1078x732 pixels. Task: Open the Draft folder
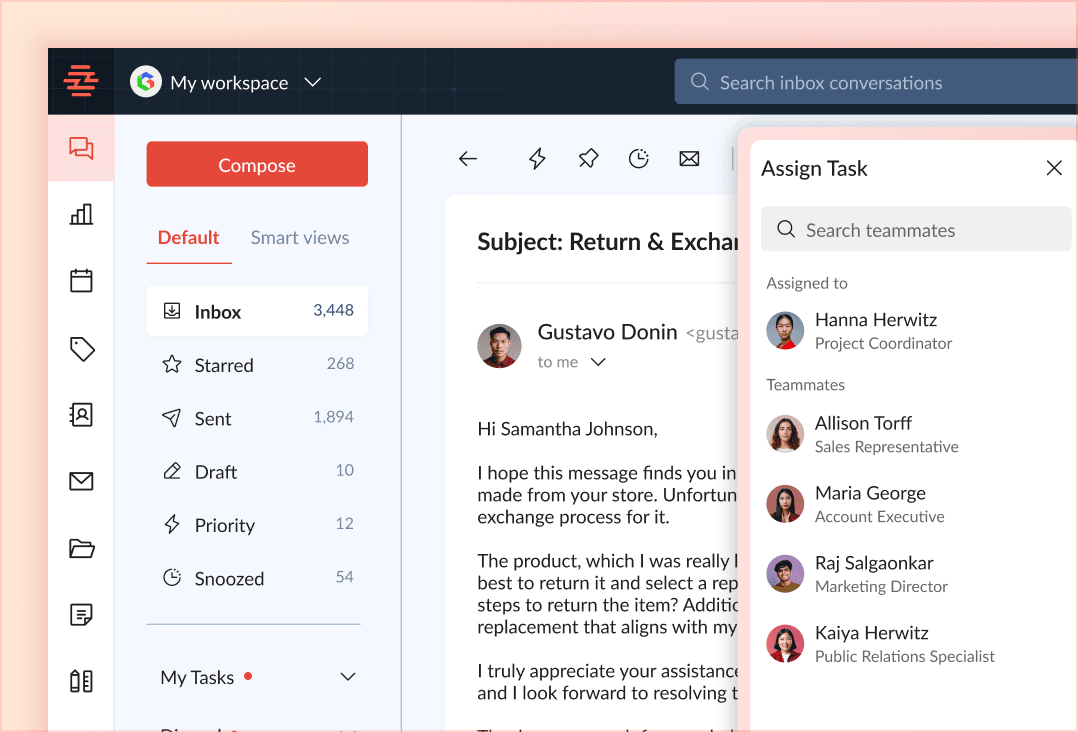click(x=257, y=472)
